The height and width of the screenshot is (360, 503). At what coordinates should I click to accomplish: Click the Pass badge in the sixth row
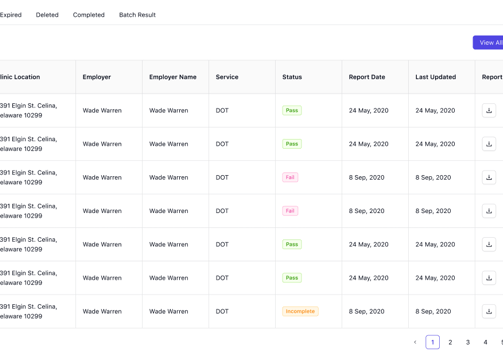click(x=292, y=278)
